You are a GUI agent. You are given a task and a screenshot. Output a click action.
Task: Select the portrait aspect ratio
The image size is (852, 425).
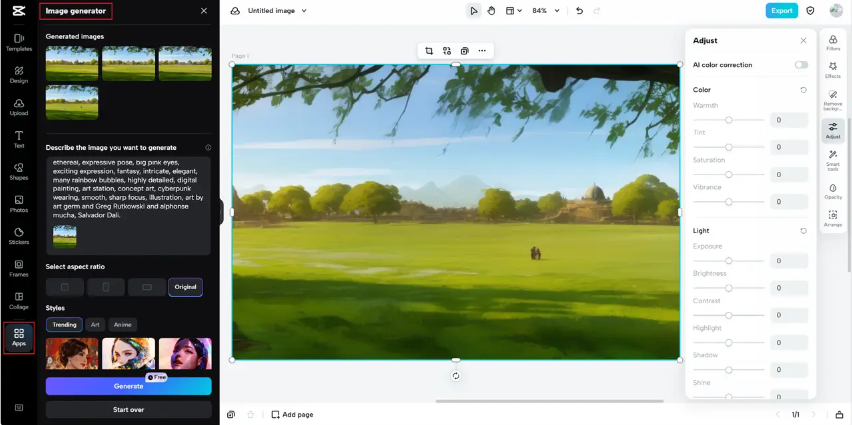pos(106,287)
